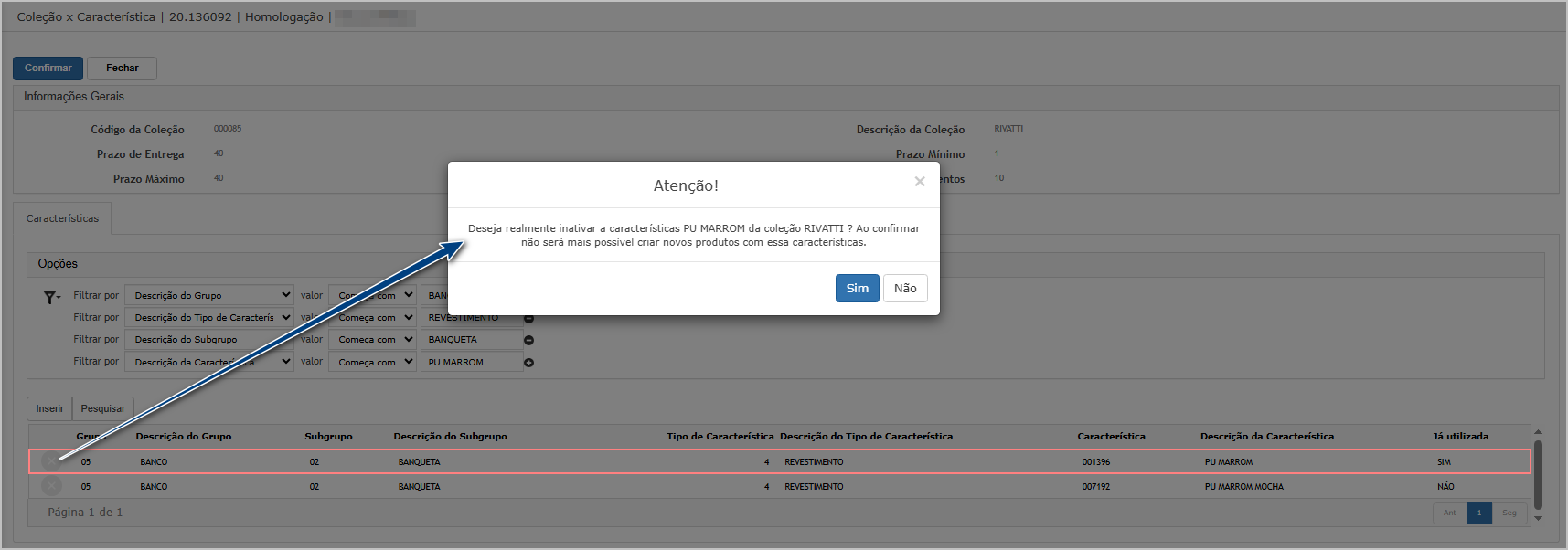Open the filter funnel icon menu
The image size is (1568, 550).
tap(51, 297)
